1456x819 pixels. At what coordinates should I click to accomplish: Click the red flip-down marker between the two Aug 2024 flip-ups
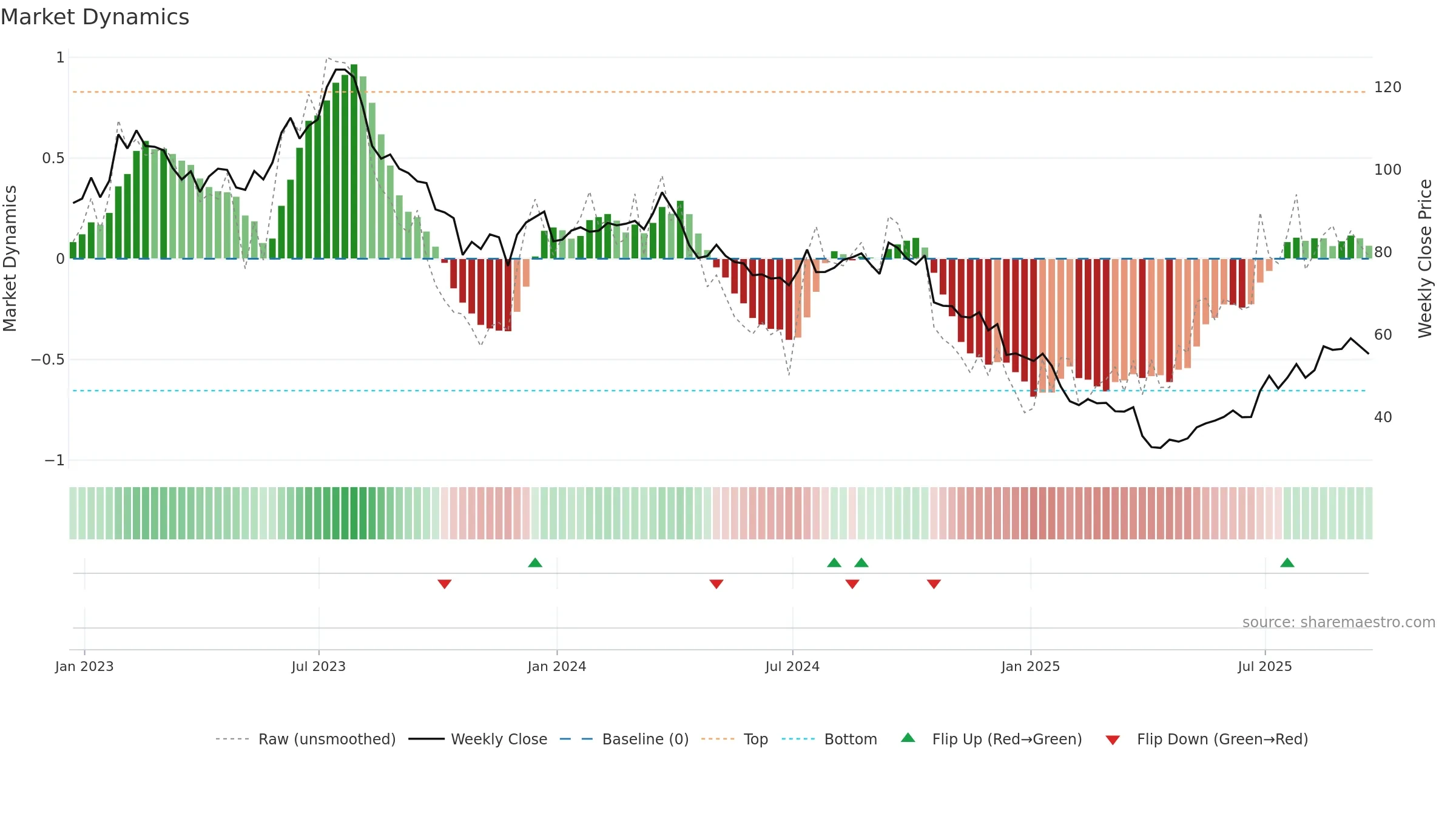click(852, 584)
